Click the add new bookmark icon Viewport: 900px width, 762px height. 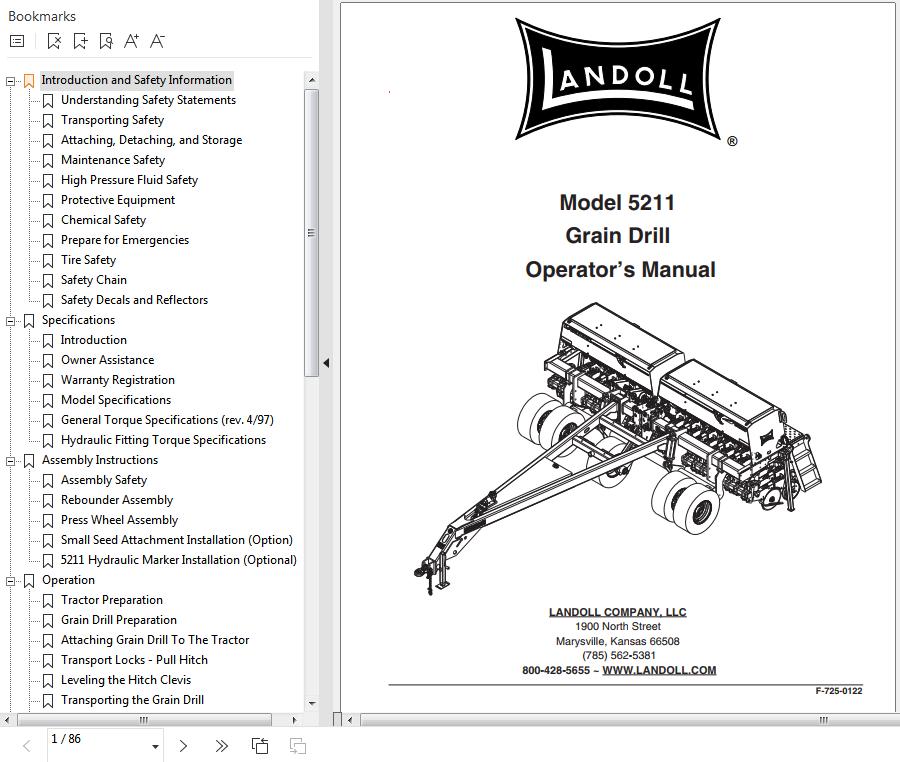(80, 41)
